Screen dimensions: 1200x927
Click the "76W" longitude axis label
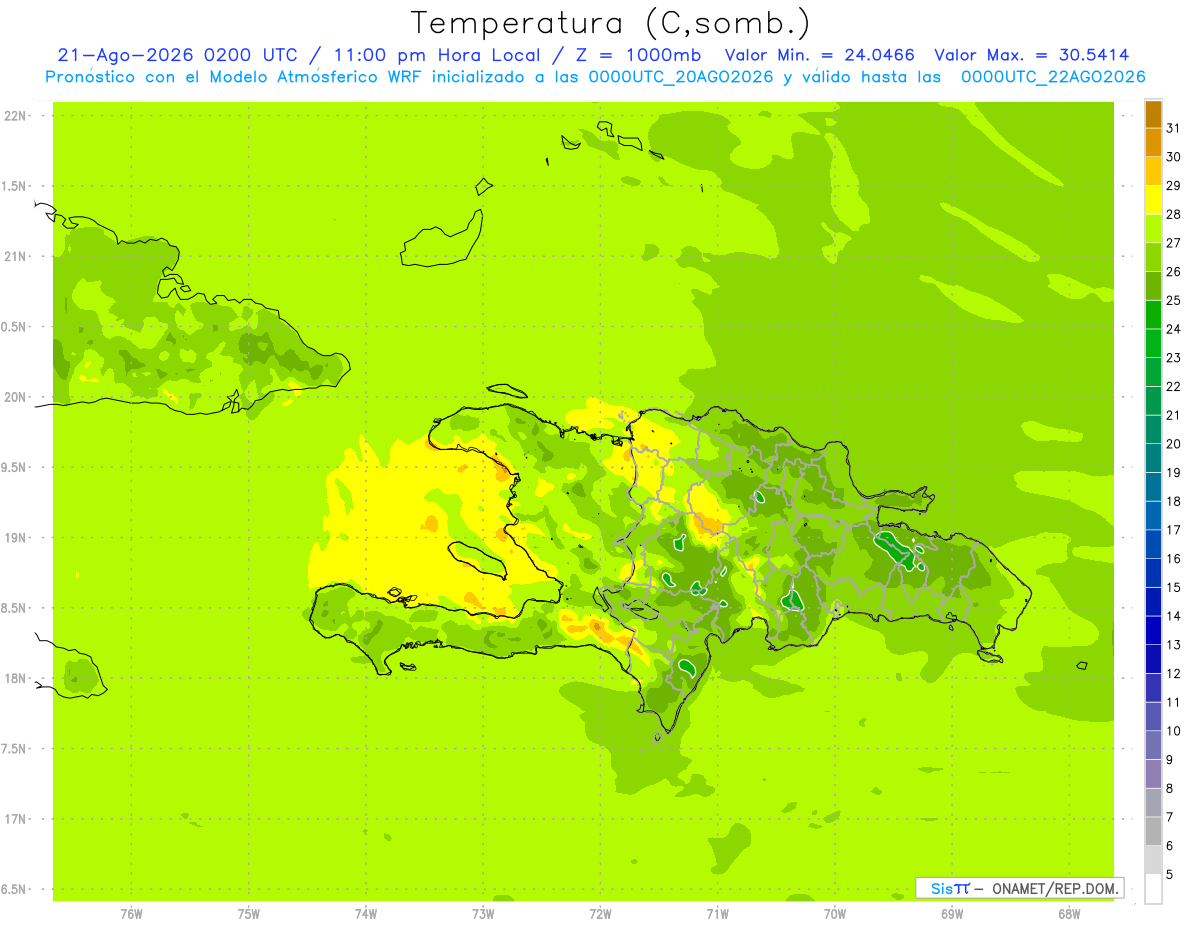pos(131,914)
